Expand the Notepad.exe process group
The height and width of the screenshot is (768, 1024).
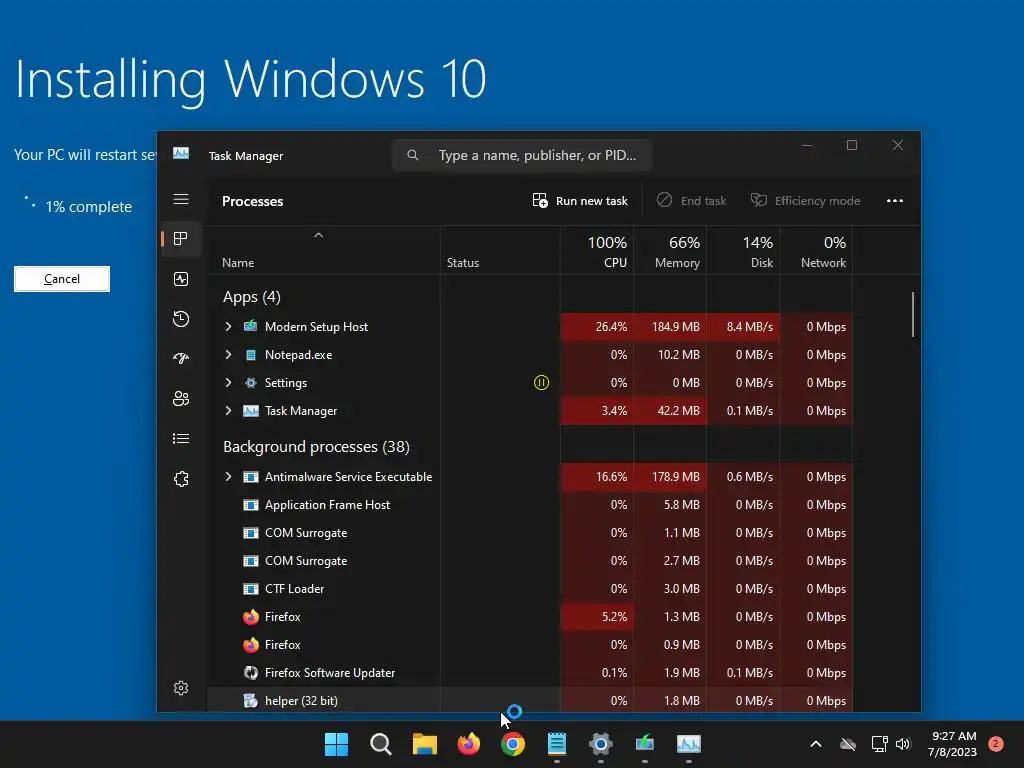tap(228, 355)
